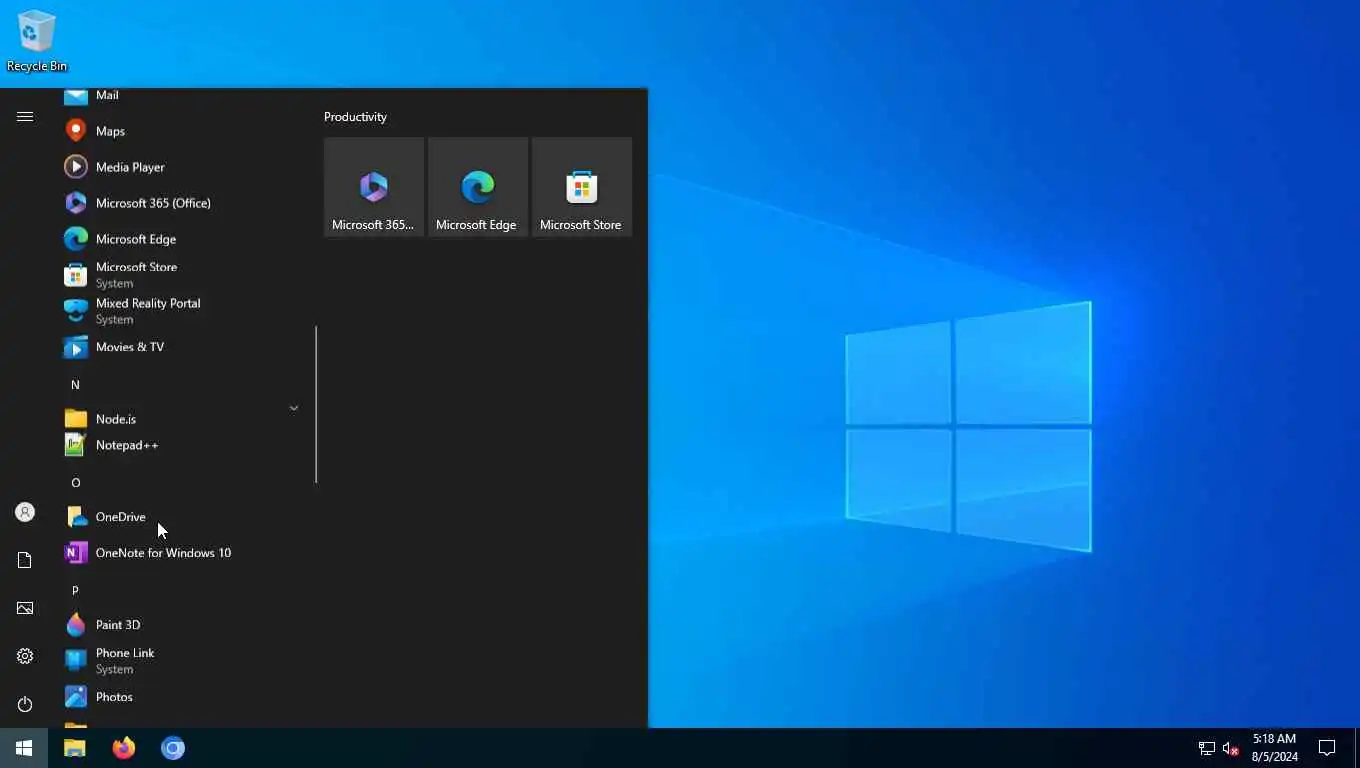Screen dimensions: 1360x768
Task: Open the notification center icon
Action: [x=1327, y=748]
